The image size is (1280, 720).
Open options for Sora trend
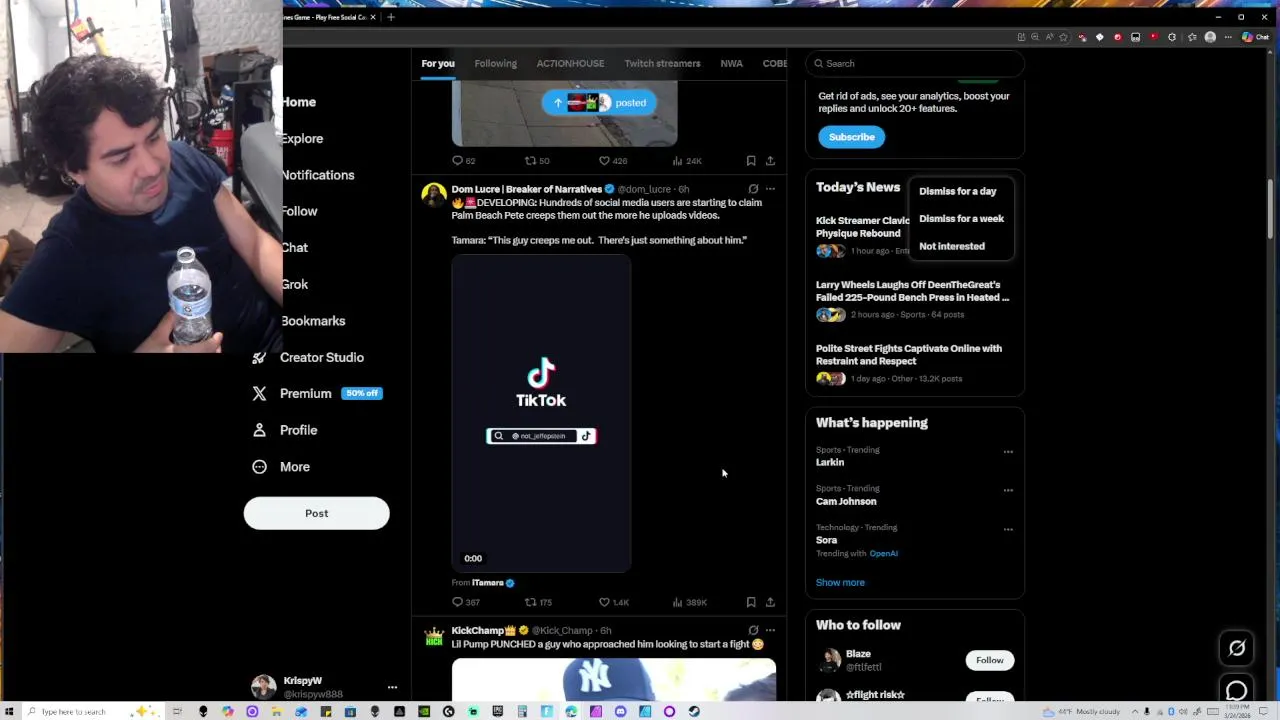(1008, 529)
